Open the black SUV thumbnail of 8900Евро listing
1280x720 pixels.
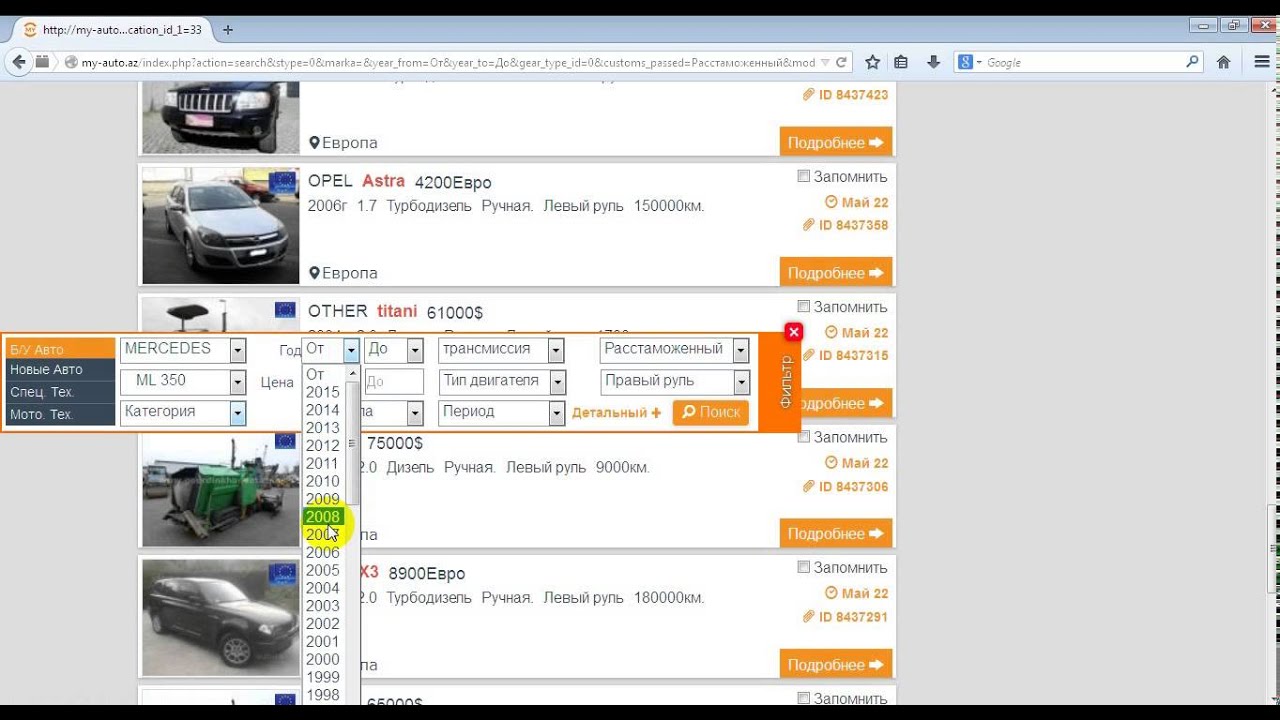coord(220,617)
